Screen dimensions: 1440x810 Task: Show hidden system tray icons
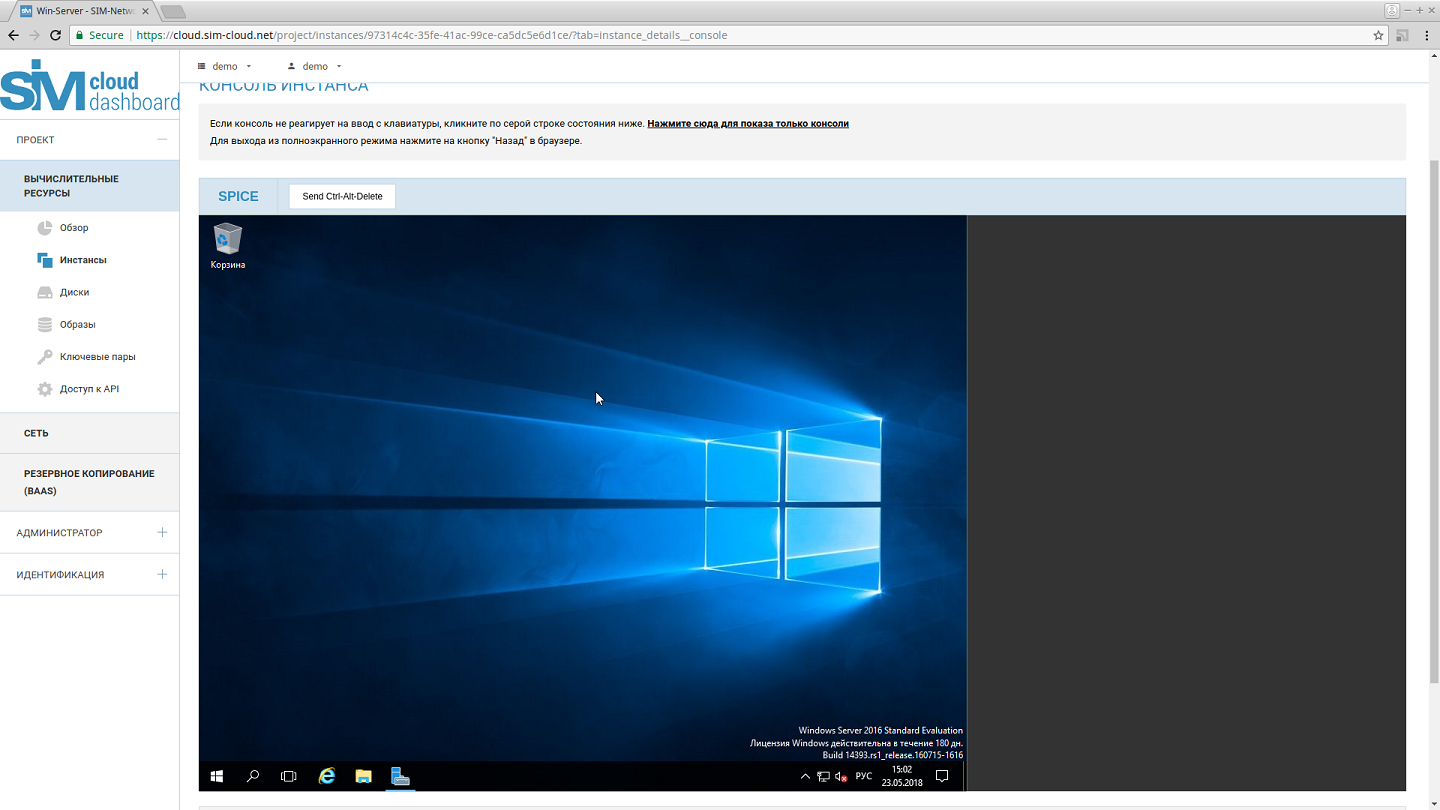(805, 777)
